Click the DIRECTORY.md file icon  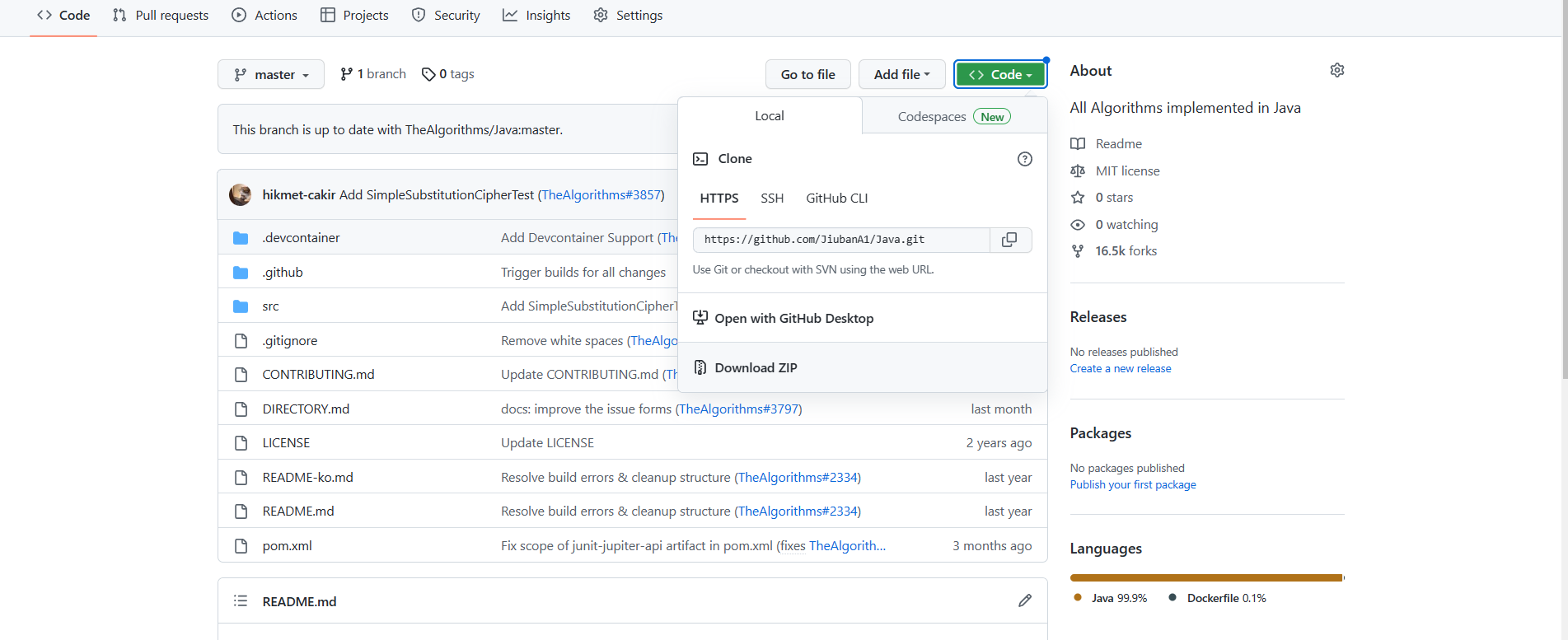click(x=241, y=409)
